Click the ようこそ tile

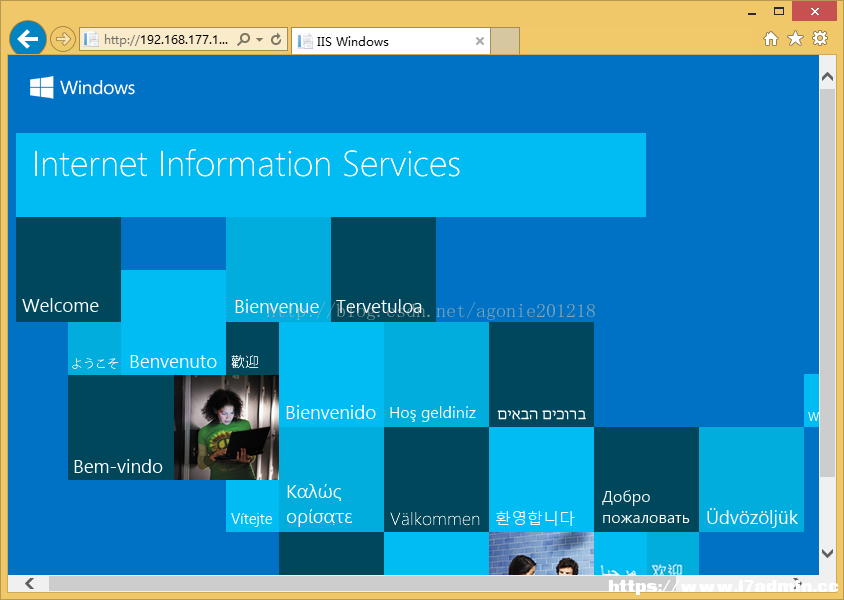tap(95, 348)
